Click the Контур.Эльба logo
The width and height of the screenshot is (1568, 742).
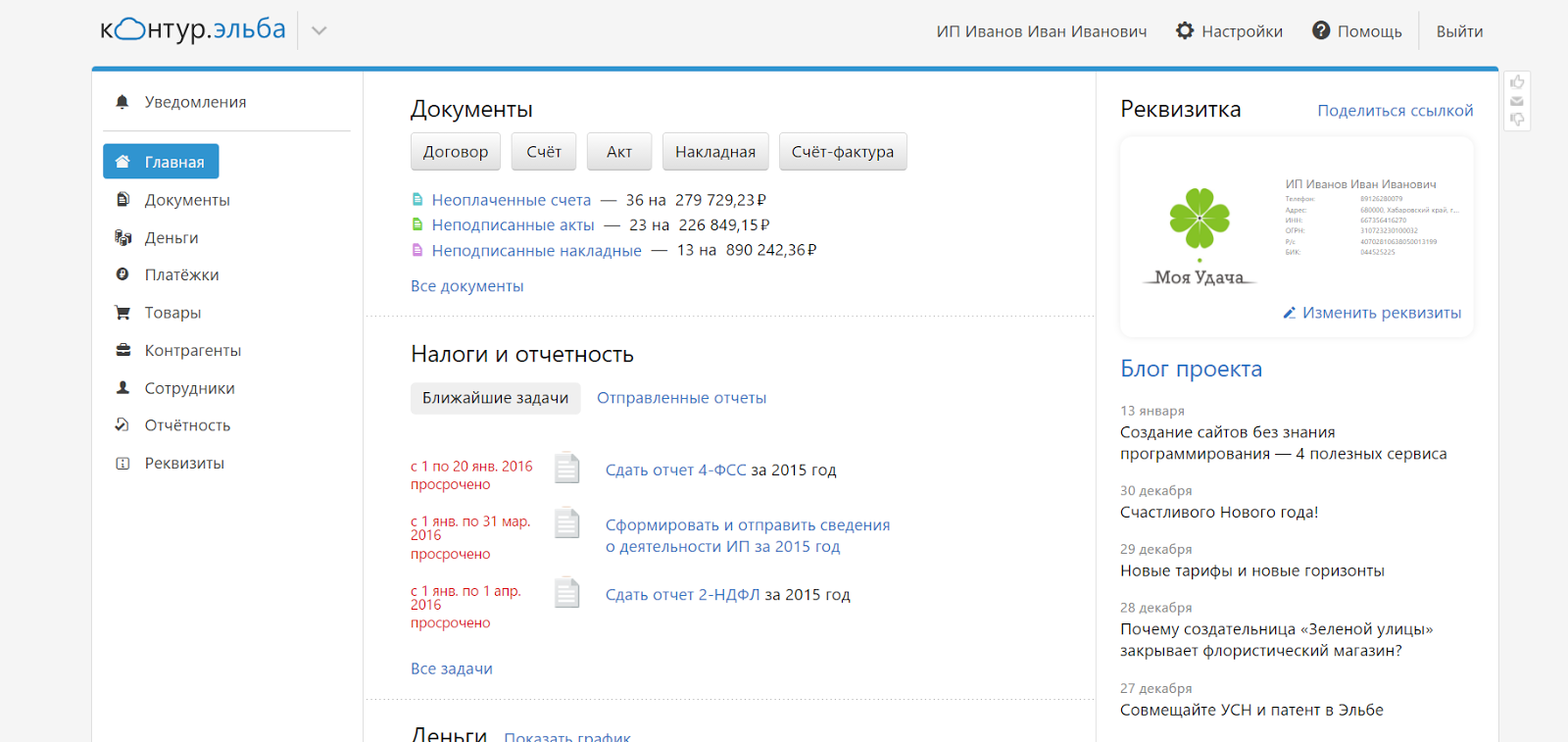point(193,29)
